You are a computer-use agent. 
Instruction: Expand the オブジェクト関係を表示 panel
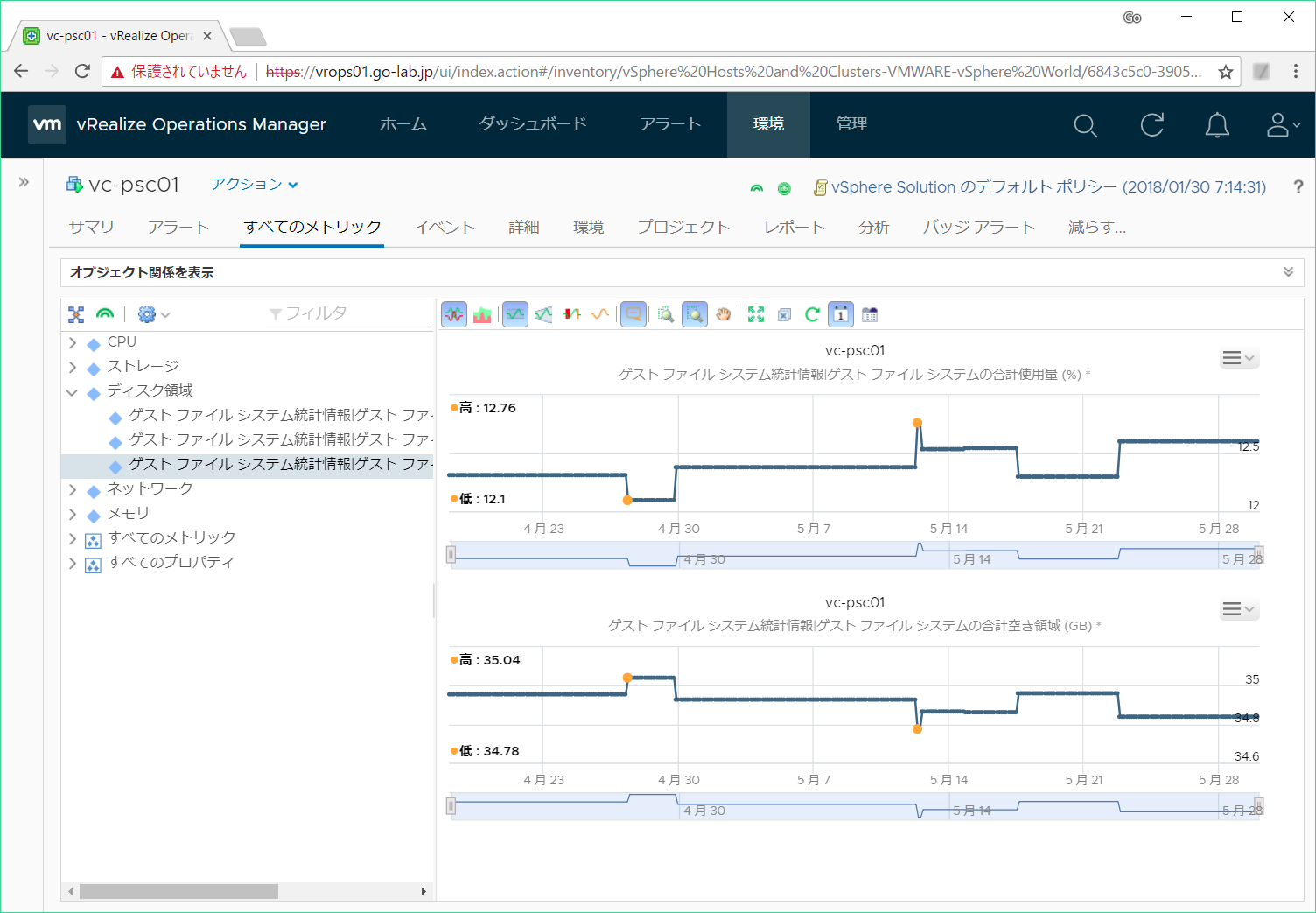point(1288,272)
